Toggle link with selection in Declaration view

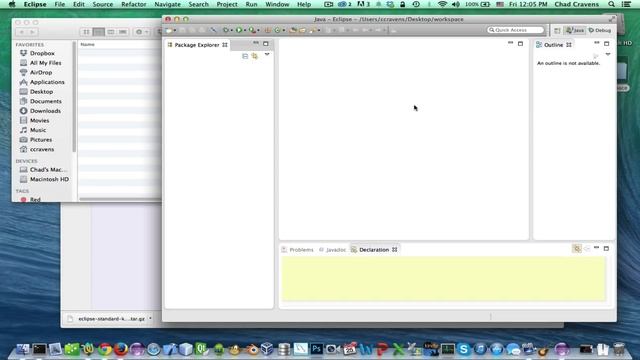(577, 248)
